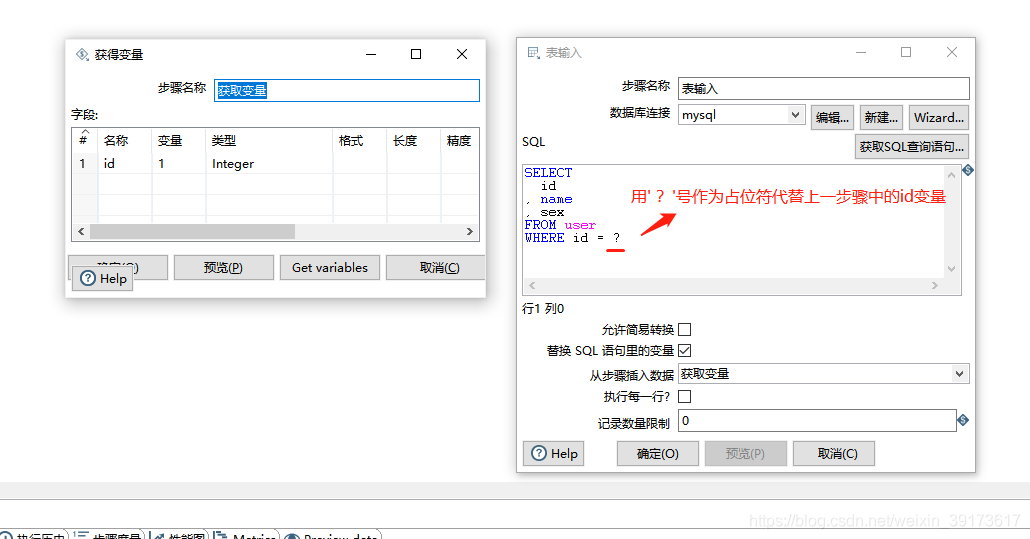Click the '?' placeholder in WHERE clause
Screen dimensions: 1030x539
click(x=616, y=238)
